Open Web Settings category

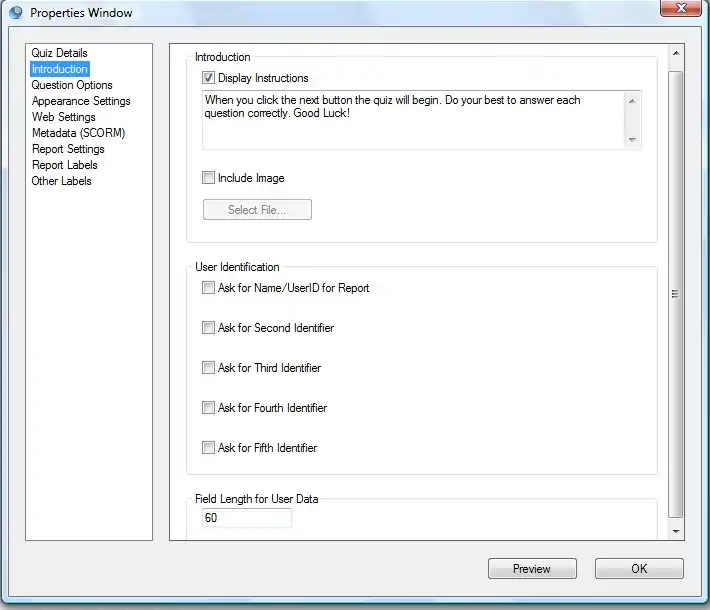click(64, 117)
